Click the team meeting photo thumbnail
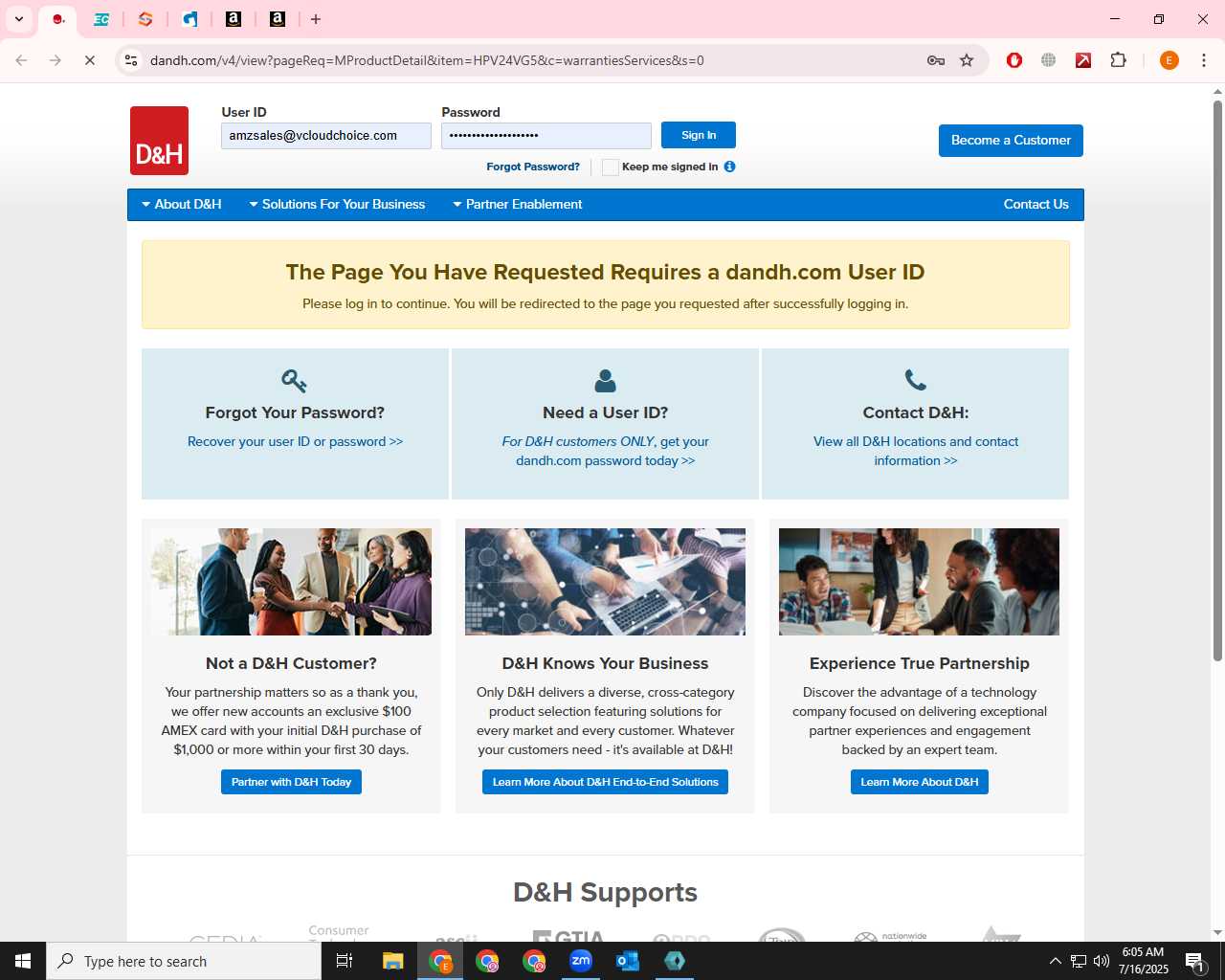 point(919,582)
